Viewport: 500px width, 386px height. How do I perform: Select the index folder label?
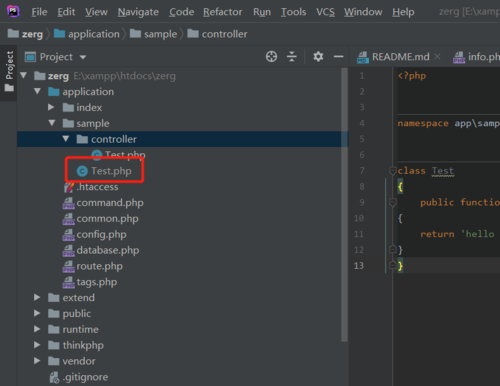point(89,107)
